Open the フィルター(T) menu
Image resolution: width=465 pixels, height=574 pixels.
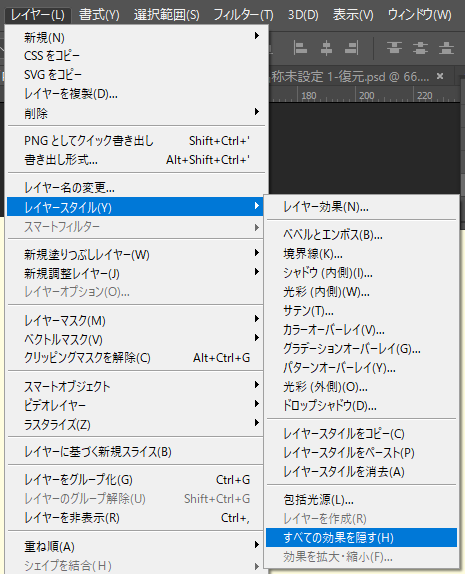(x=243, y=15)
